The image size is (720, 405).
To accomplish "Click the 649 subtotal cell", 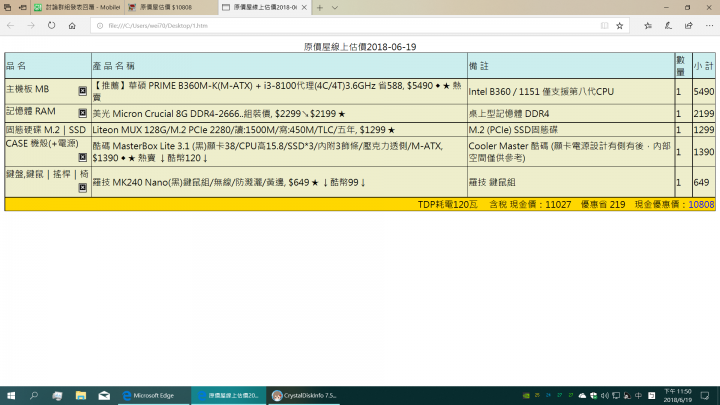I will (703, 182).
